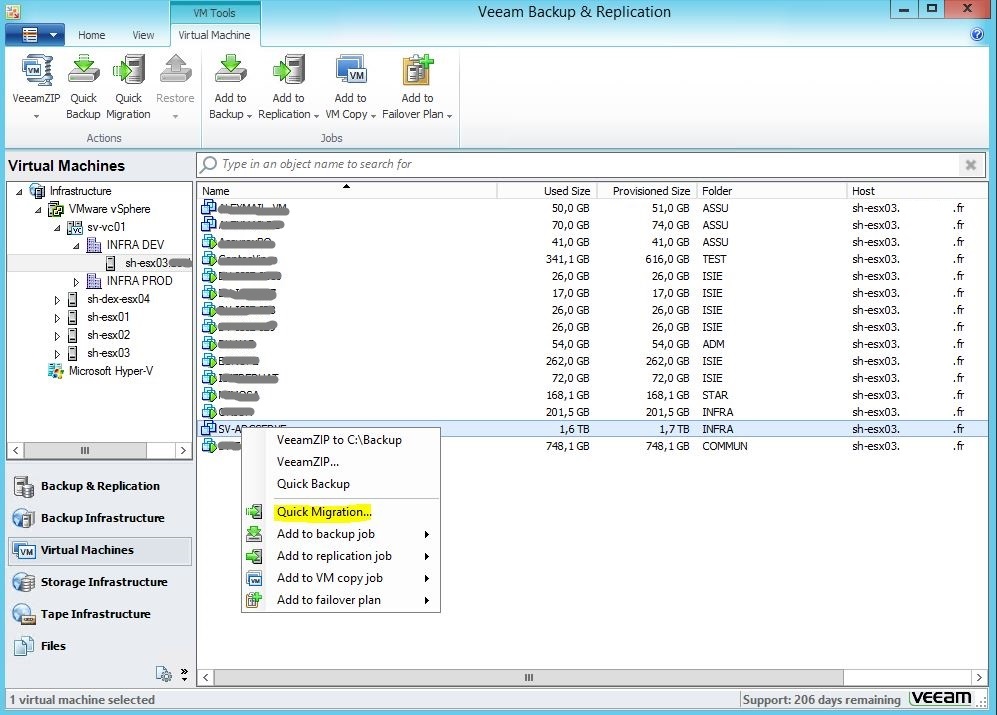Image resolution: width=997 pixels, height=715 pixels.
Task: Open the Backup & Replication navigation pane
Action: pyautogui.click(x=100, y=486)
